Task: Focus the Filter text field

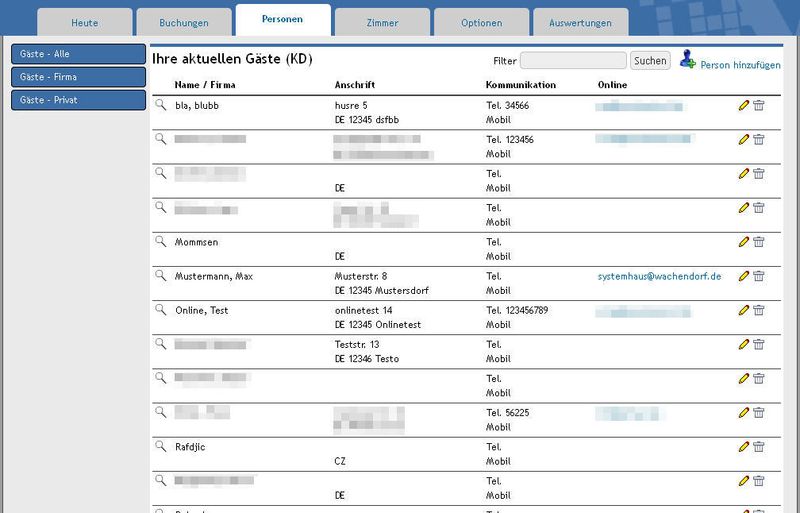Action: coord(573,60)
